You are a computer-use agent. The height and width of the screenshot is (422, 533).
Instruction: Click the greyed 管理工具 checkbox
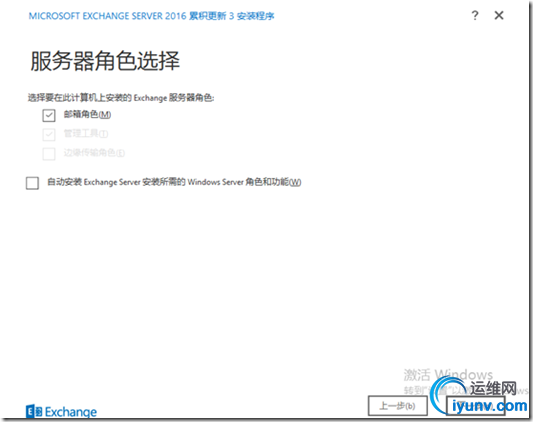pyautogui.click(x=49, y=134)
